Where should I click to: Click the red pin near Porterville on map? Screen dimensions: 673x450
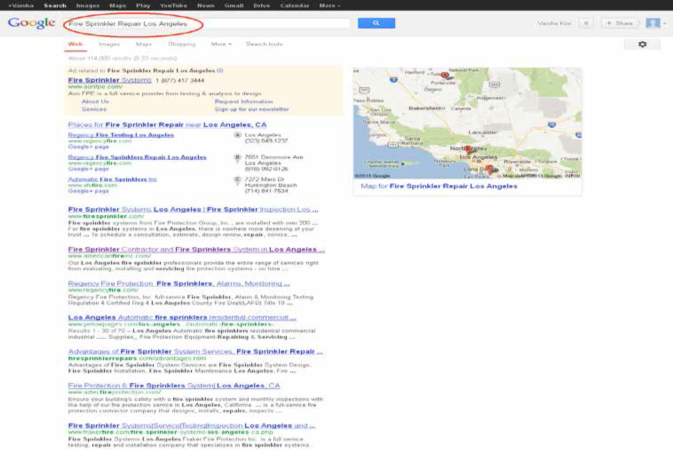pyautogui.click(x=445, y=75)
